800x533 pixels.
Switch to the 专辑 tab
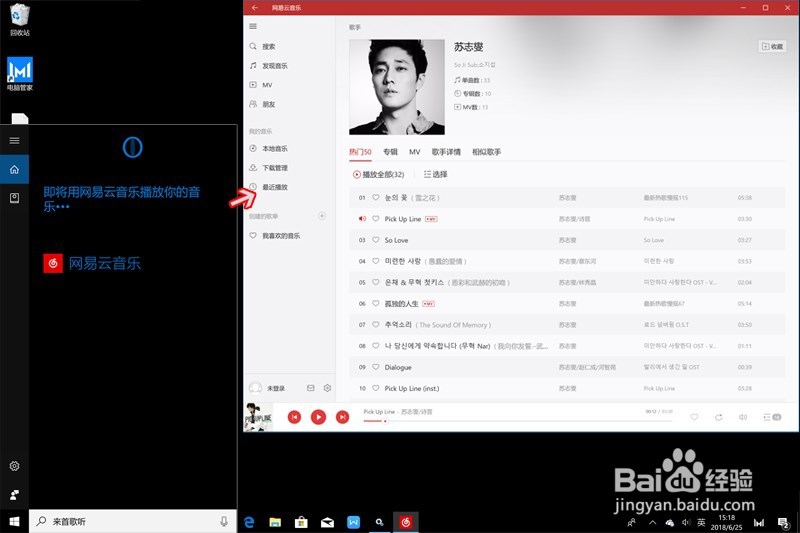point(390,152)
